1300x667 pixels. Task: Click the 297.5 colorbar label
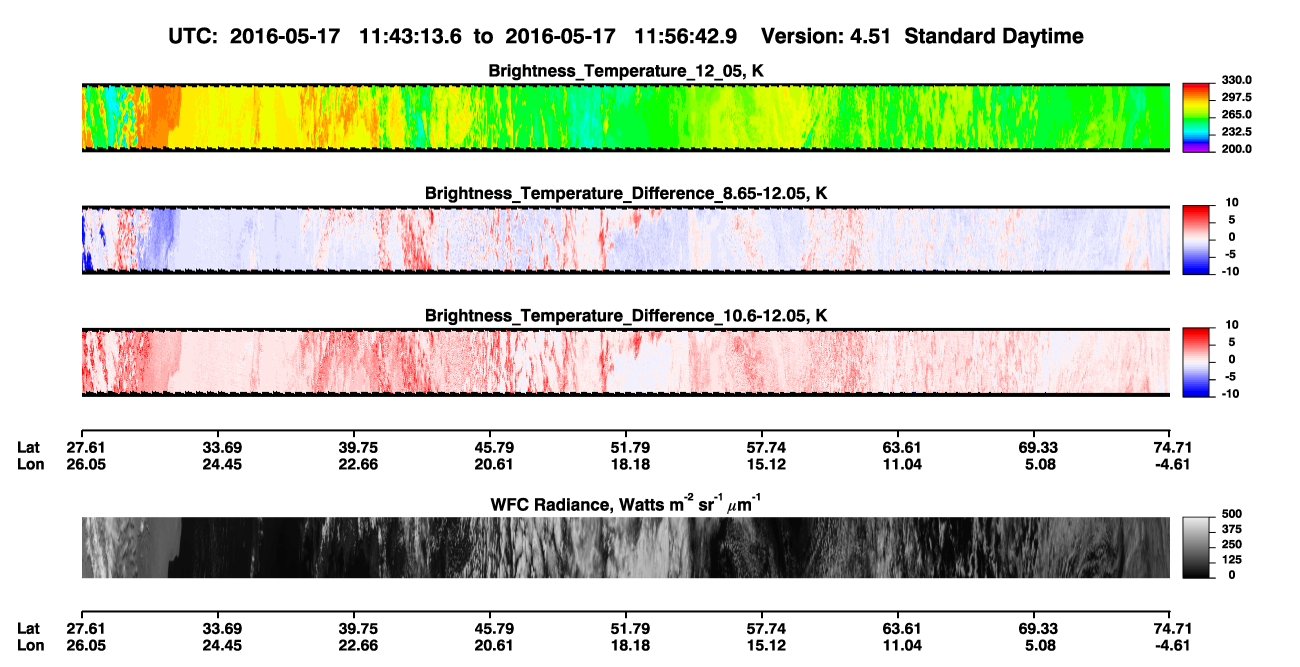pos(1236,97)
